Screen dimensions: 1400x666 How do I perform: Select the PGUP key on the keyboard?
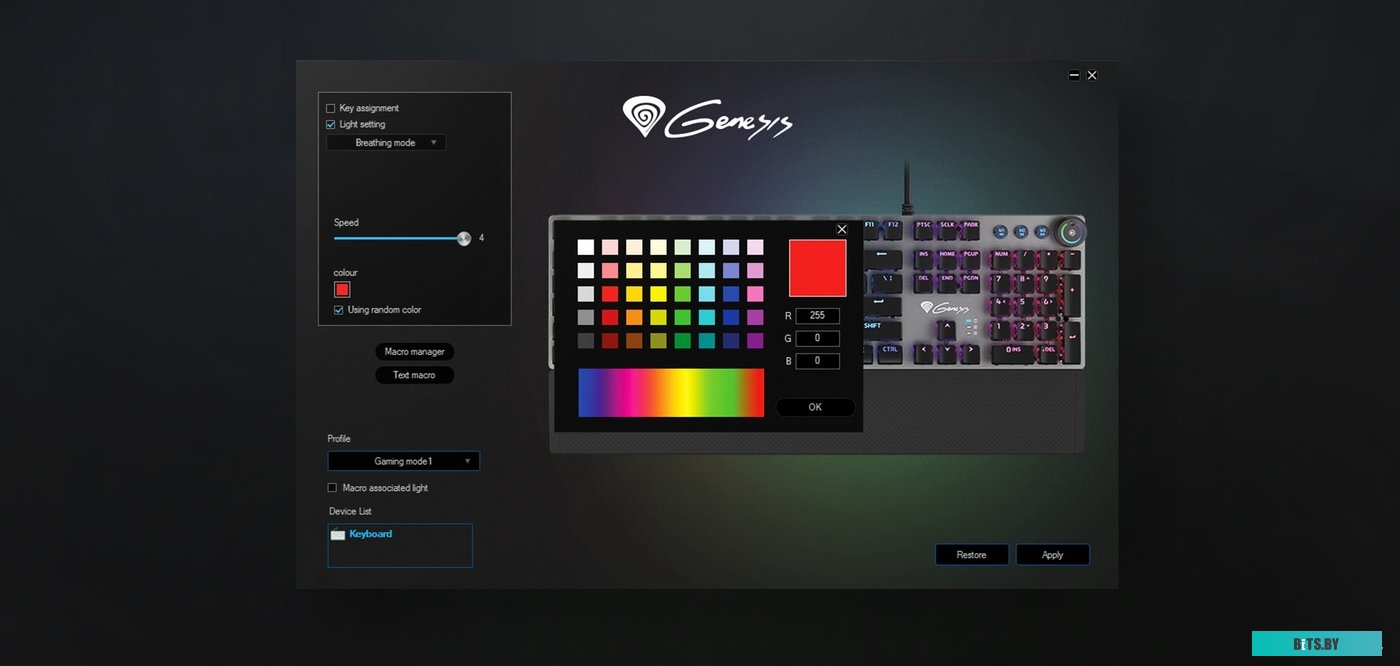pos(971,259)
